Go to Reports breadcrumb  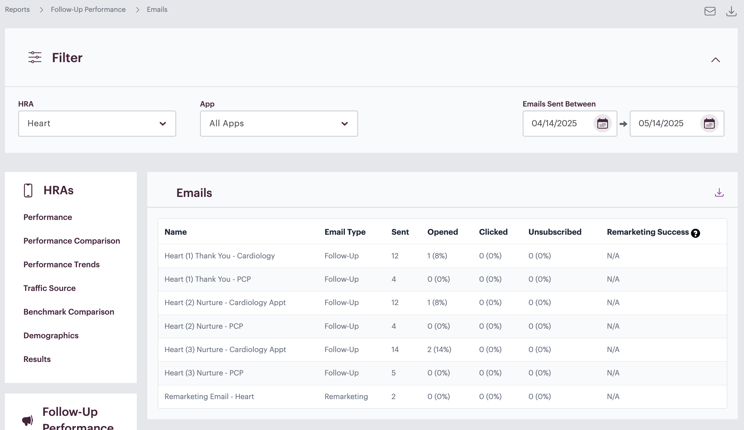[x=17, y=9]
